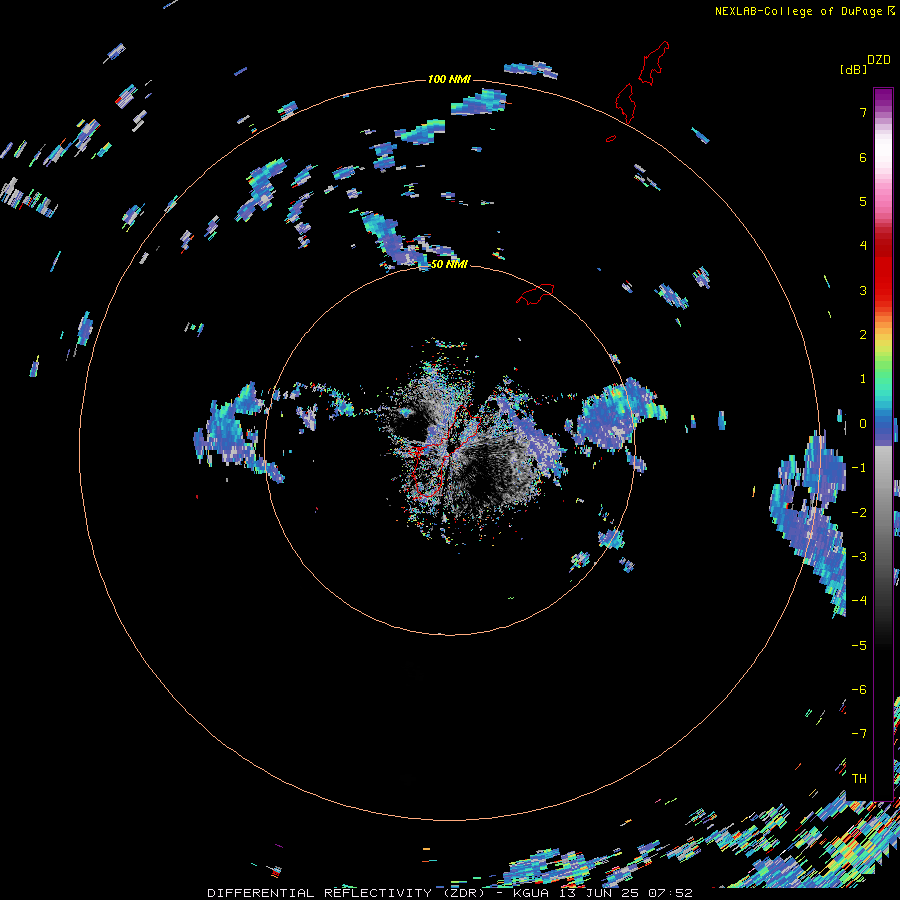This screenshot has width=900, height=900.
Task: Click the ZDR color scale bar
Action: pyautogui.click(x=883, y=444)
